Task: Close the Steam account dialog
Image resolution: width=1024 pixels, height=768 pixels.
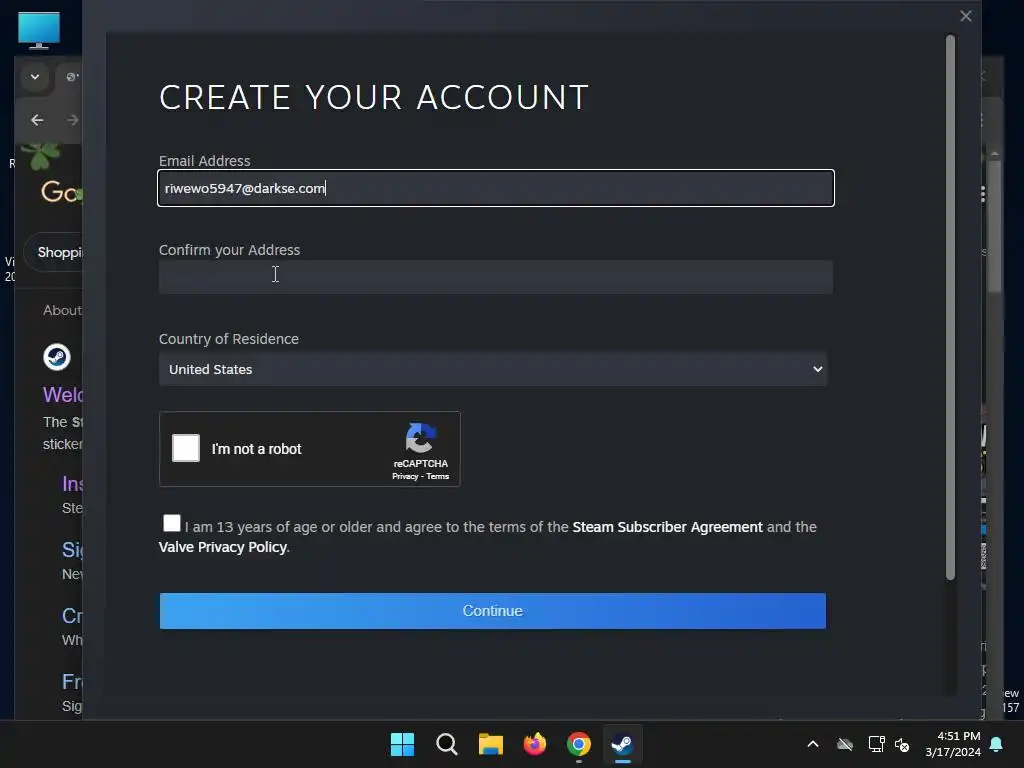Action: [966, 16]
